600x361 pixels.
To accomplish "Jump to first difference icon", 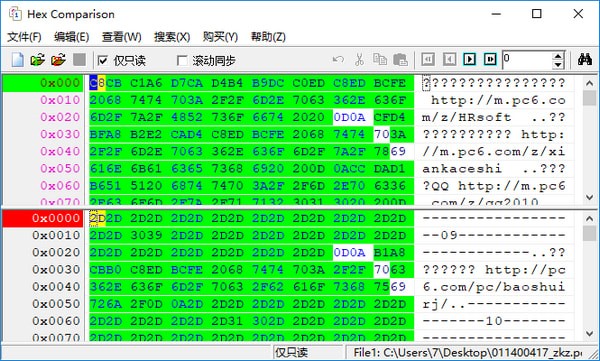I will pos(428,59).
